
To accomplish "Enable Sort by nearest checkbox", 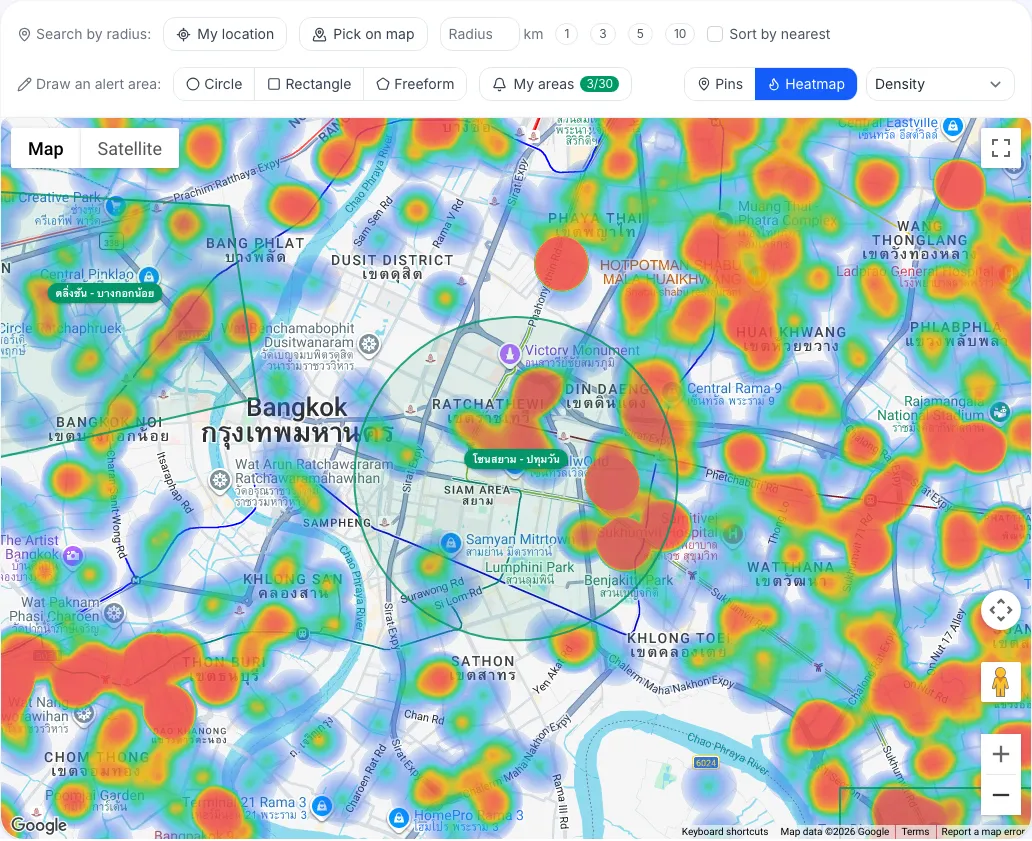I will click(x=715, y=34).
